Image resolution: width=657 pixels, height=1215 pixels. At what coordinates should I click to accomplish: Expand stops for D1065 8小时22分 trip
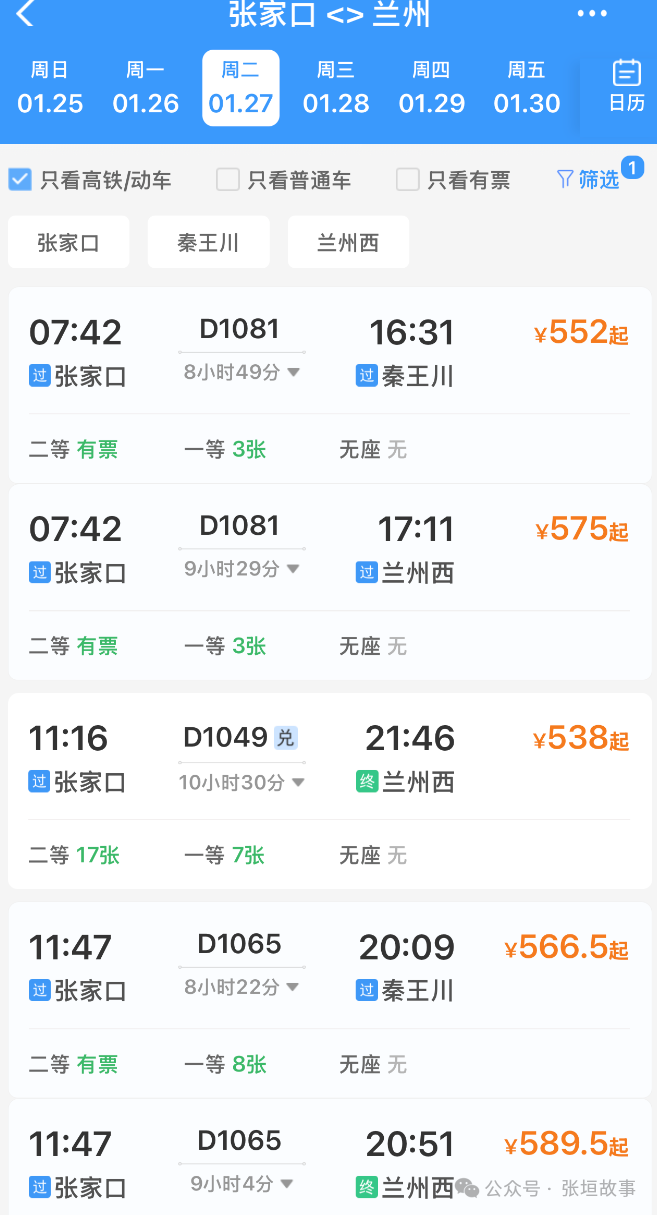[x=293, y=987]
